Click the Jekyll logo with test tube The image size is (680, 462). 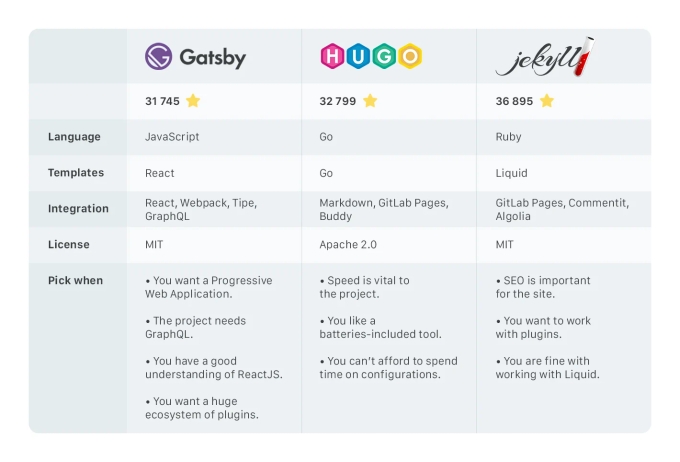[545, 57]
